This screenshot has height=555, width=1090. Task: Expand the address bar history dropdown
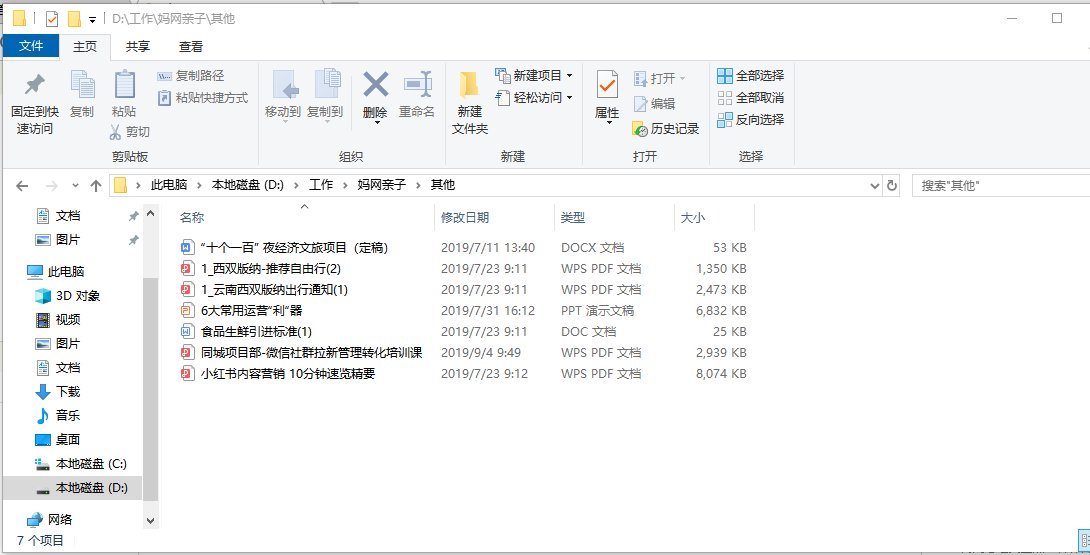click(x=875, y=186)
